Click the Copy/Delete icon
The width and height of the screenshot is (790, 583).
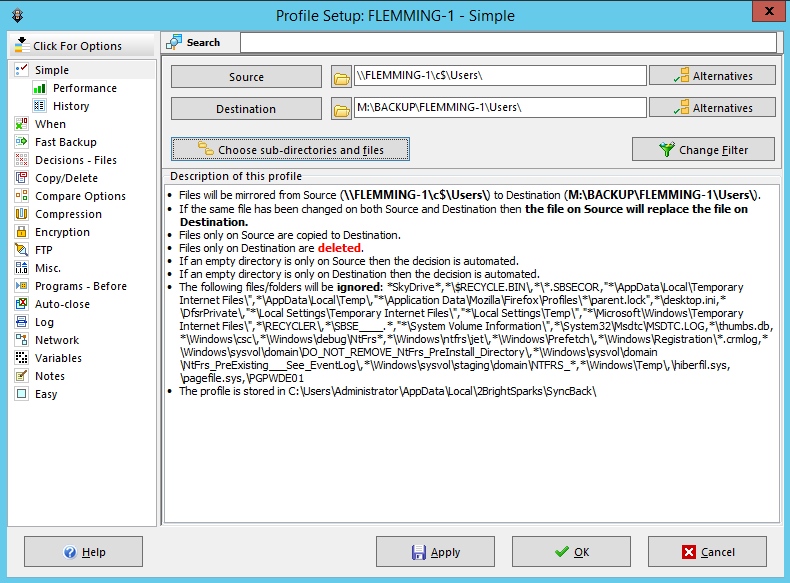click(x=22, y=178)
